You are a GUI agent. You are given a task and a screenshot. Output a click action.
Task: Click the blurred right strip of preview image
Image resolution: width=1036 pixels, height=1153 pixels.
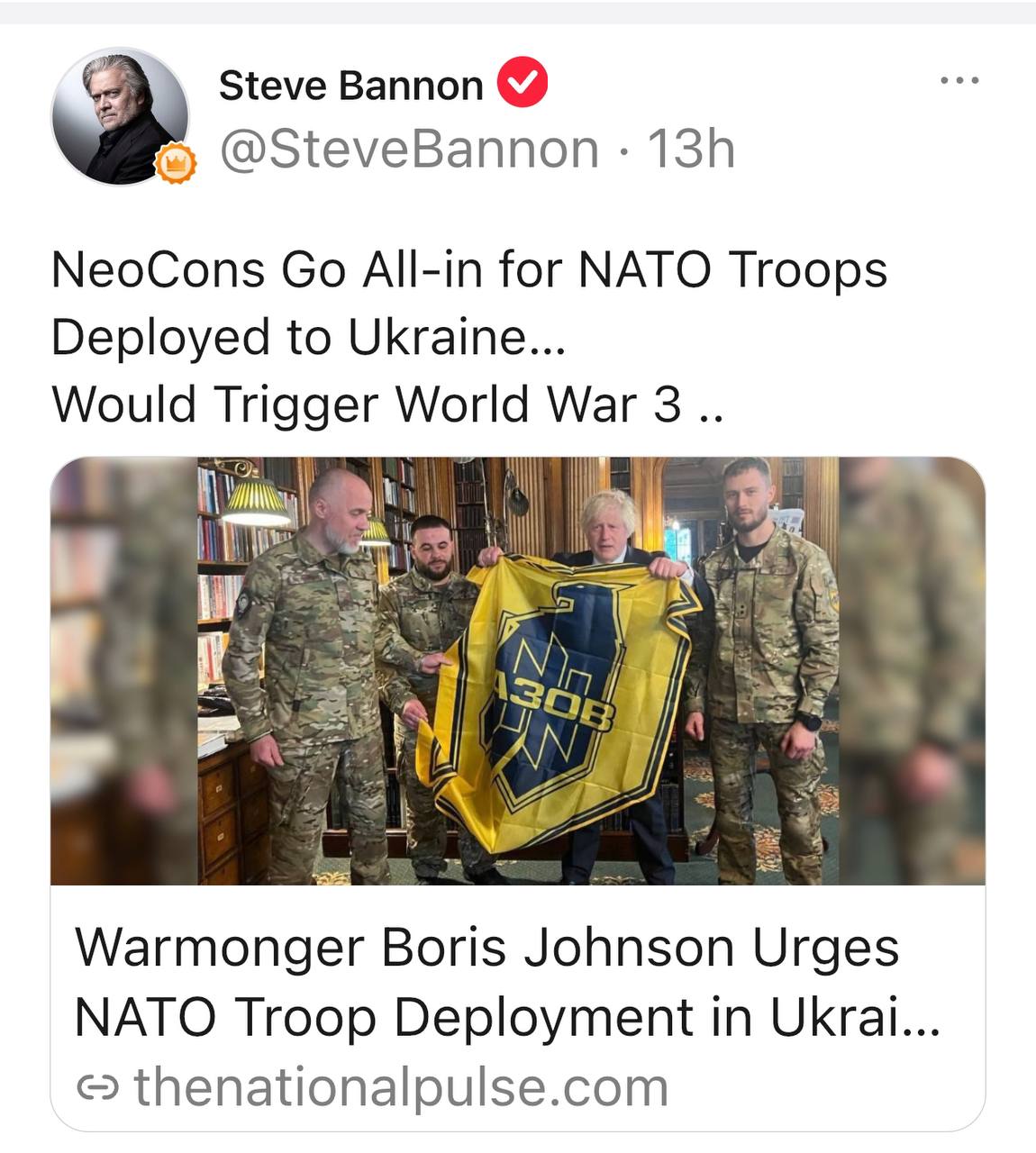pos(912,671)
